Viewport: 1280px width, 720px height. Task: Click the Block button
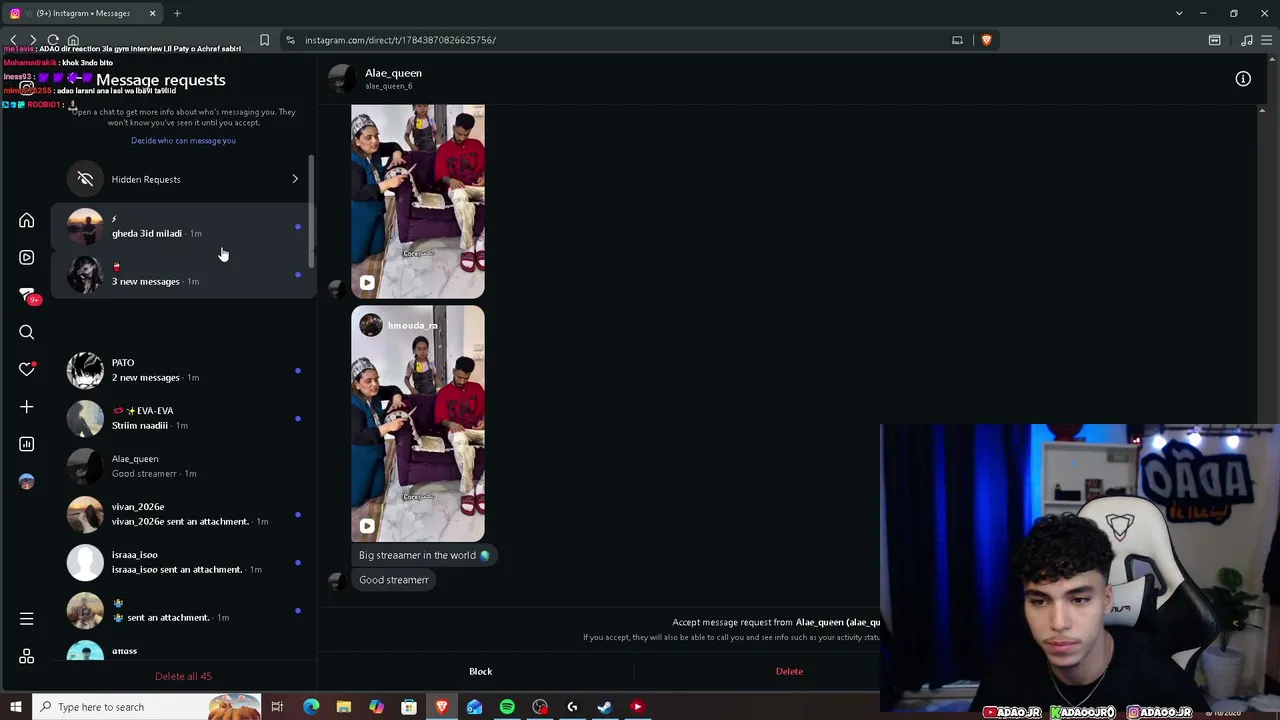click(481, 671)
